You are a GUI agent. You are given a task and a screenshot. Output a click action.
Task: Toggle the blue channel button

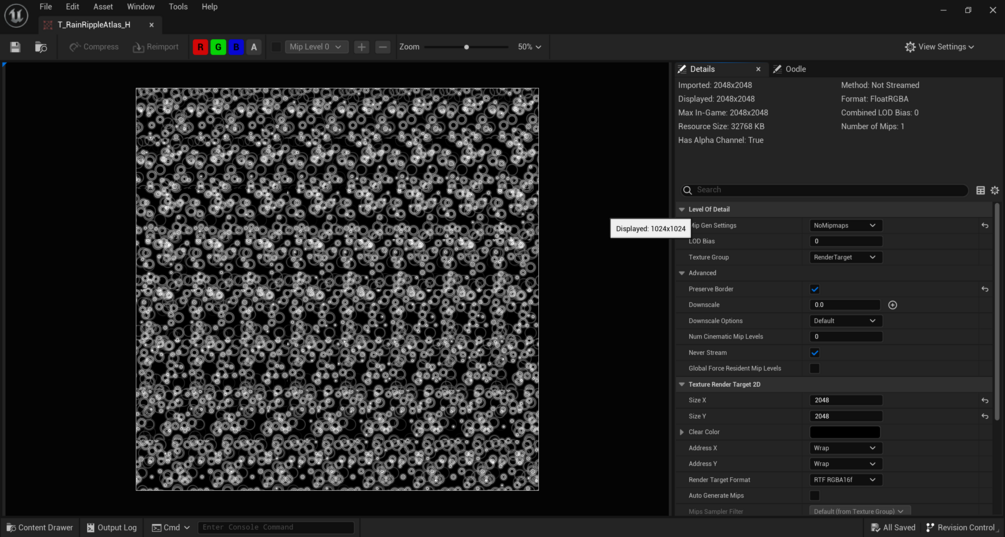(x=237, y=47)
